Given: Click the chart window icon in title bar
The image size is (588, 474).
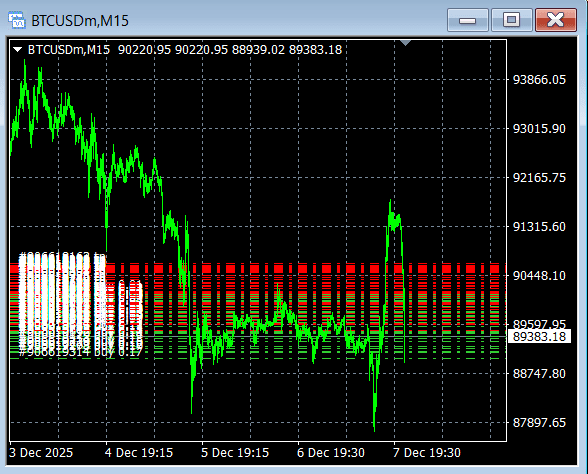Looking at the screenshot, I should pos(17,20).
